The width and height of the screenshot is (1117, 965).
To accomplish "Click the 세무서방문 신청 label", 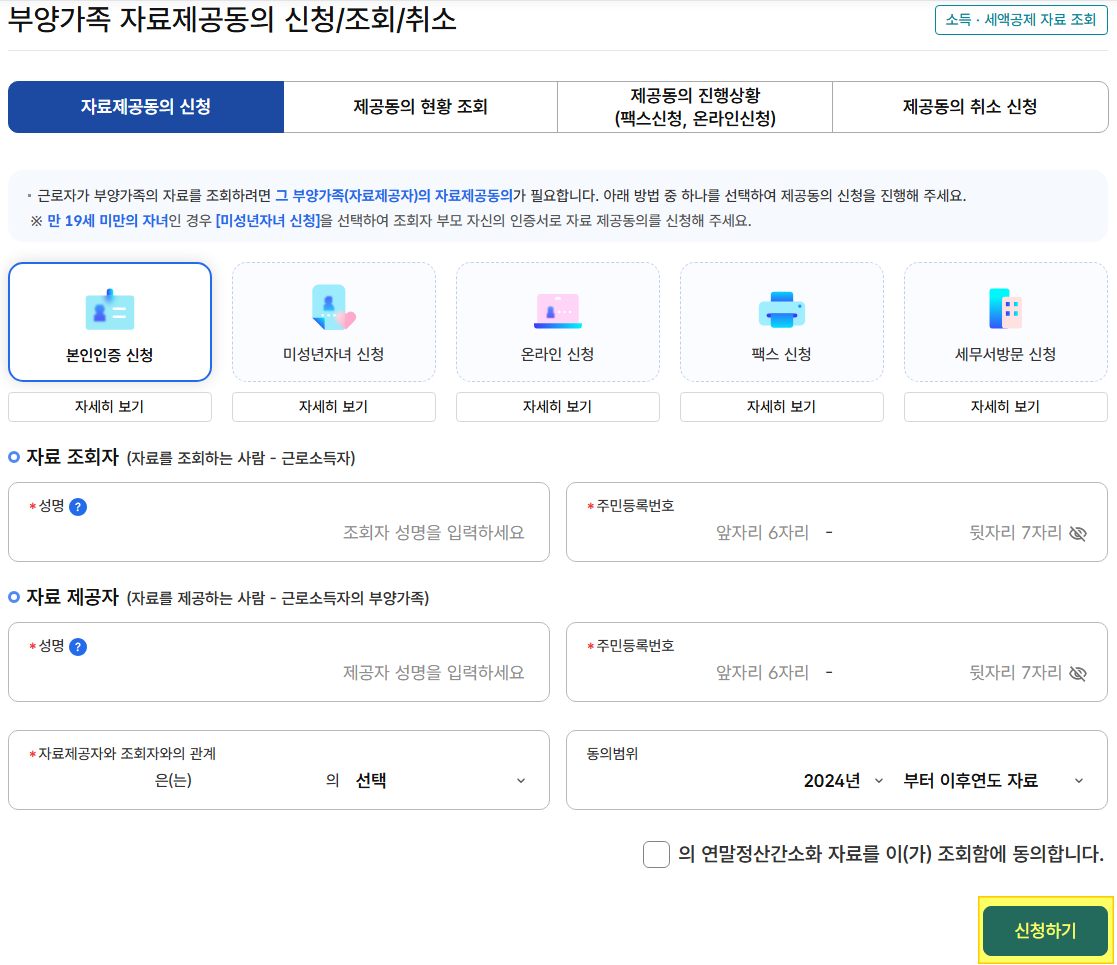I will click(1005, 355).
